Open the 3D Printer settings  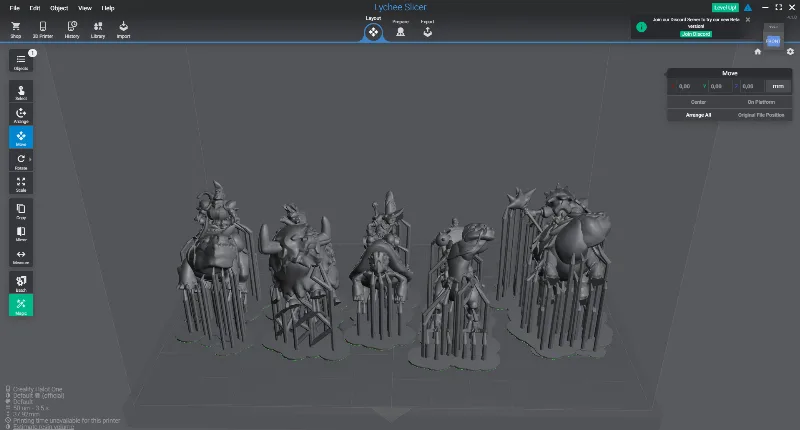(43, 30)
